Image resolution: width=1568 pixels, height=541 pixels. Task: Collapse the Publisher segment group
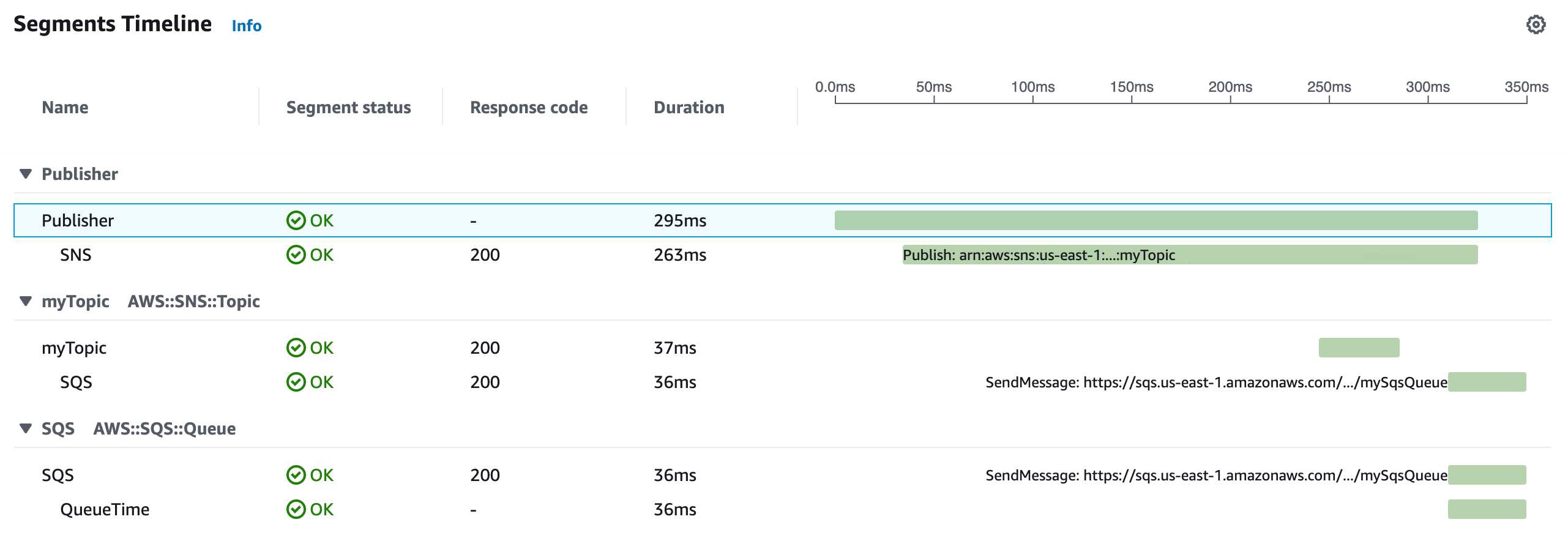[26, 174]
